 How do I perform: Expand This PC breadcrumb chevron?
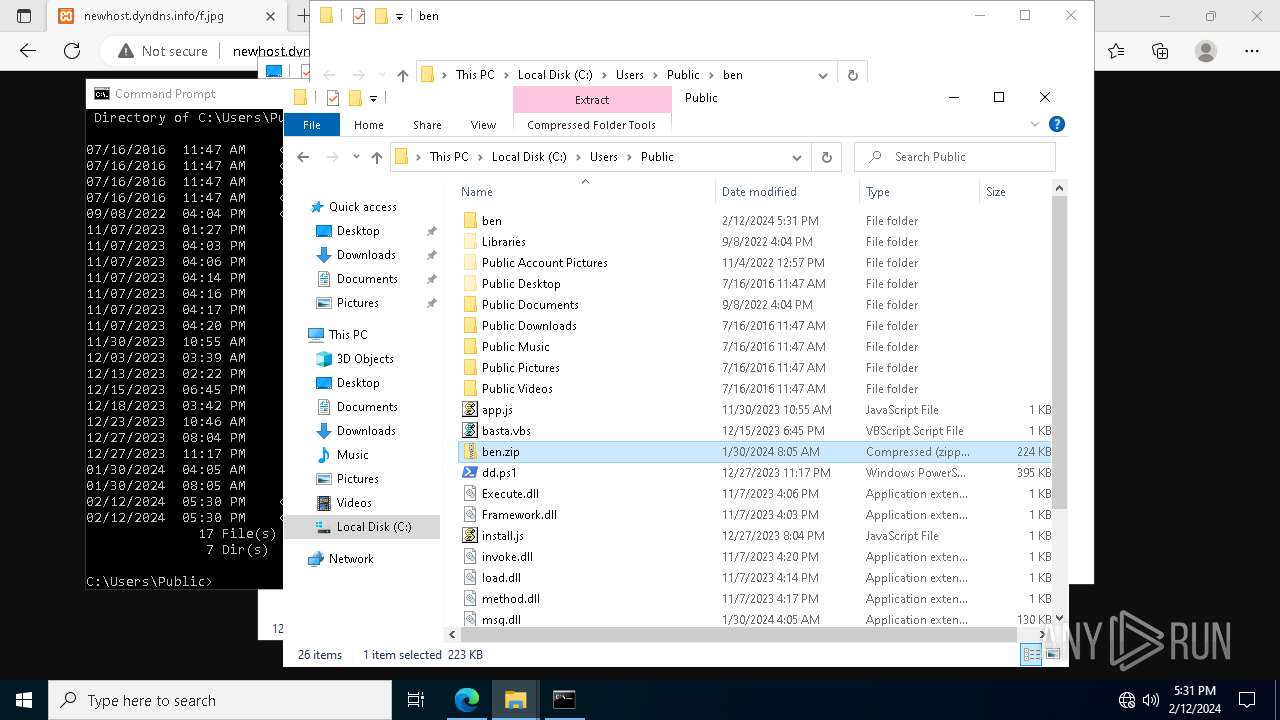click(481, 157)
